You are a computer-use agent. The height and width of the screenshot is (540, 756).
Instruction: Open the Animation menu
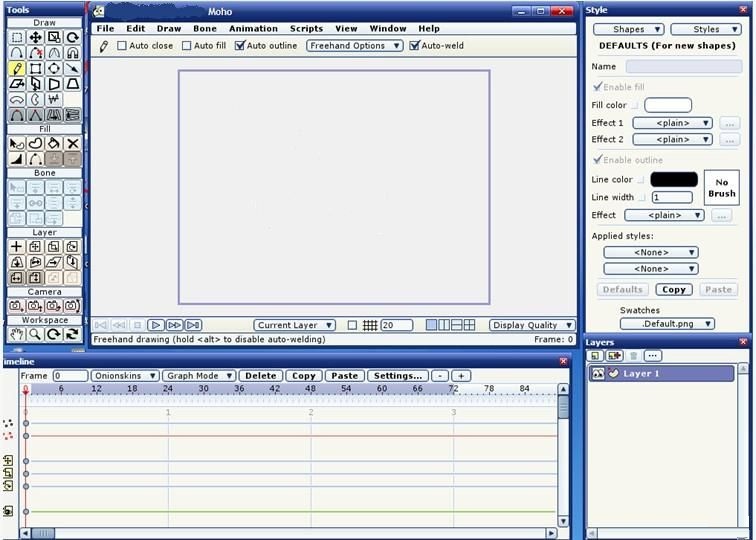253,29
